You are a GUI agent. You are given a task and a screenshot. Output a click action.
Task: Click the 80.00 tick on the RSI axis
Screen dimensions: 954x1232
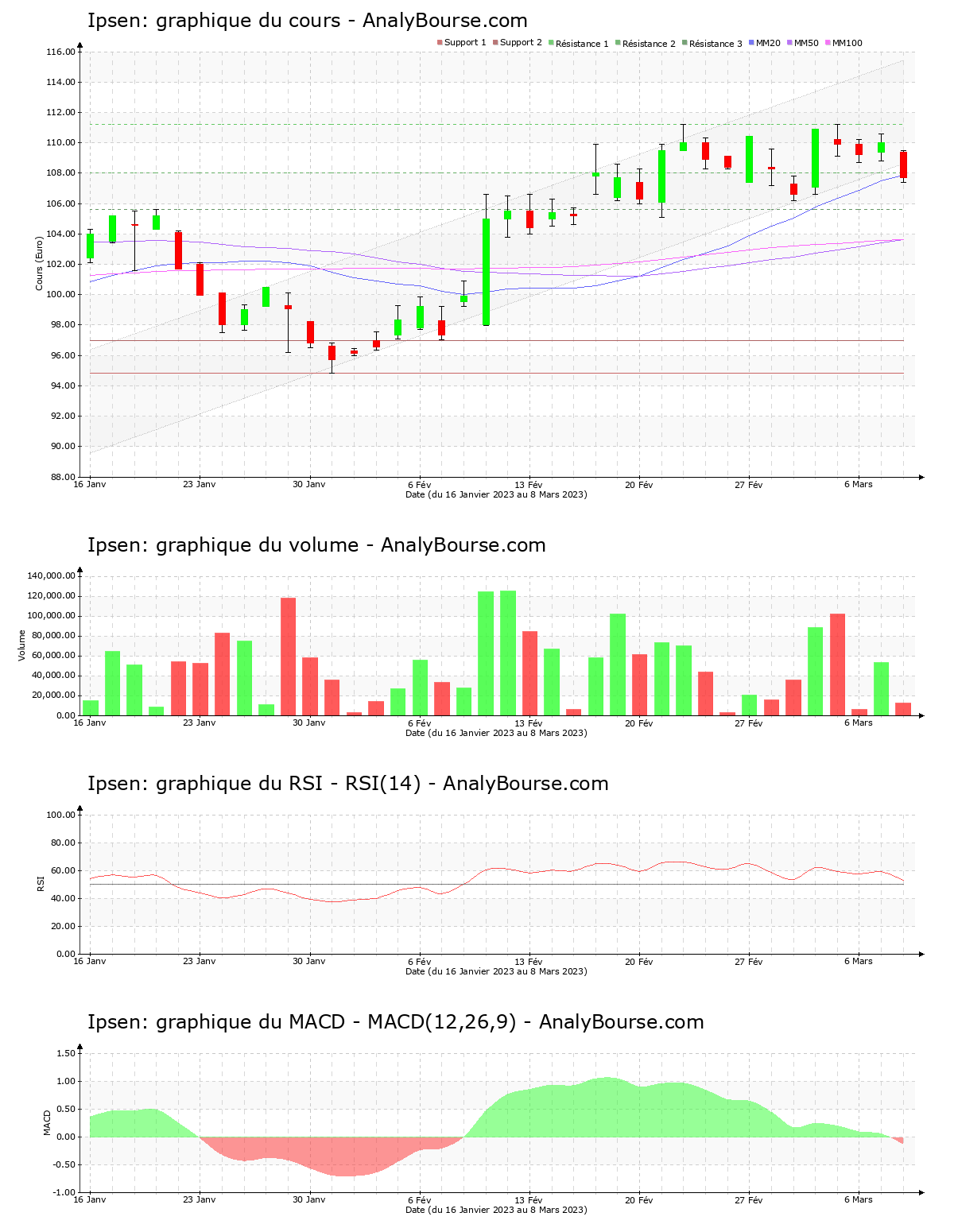tap(63, 843)
